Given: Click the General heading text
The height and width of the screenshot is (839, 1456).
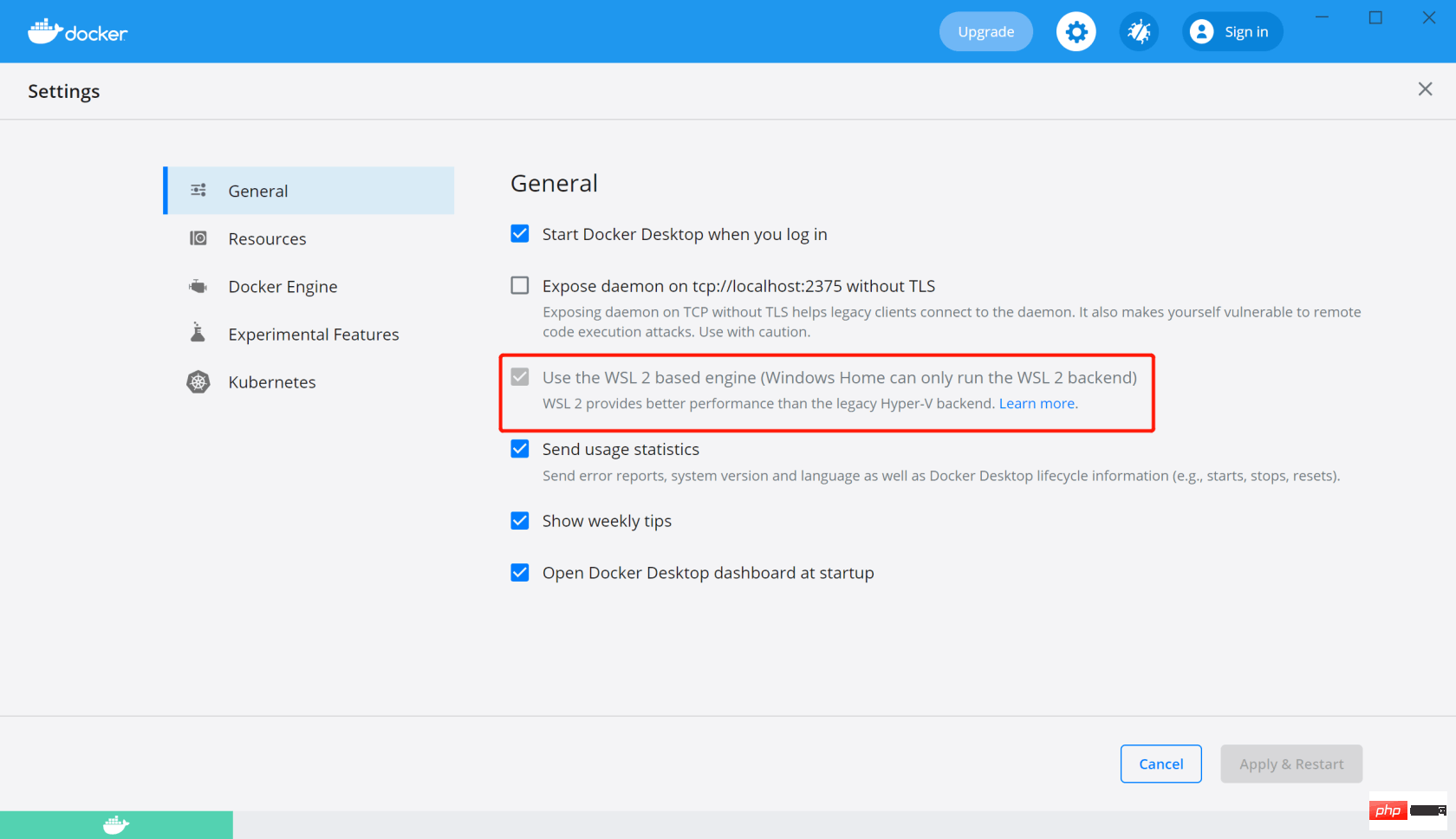Looking at the screenshot, I should coord(554,183).
